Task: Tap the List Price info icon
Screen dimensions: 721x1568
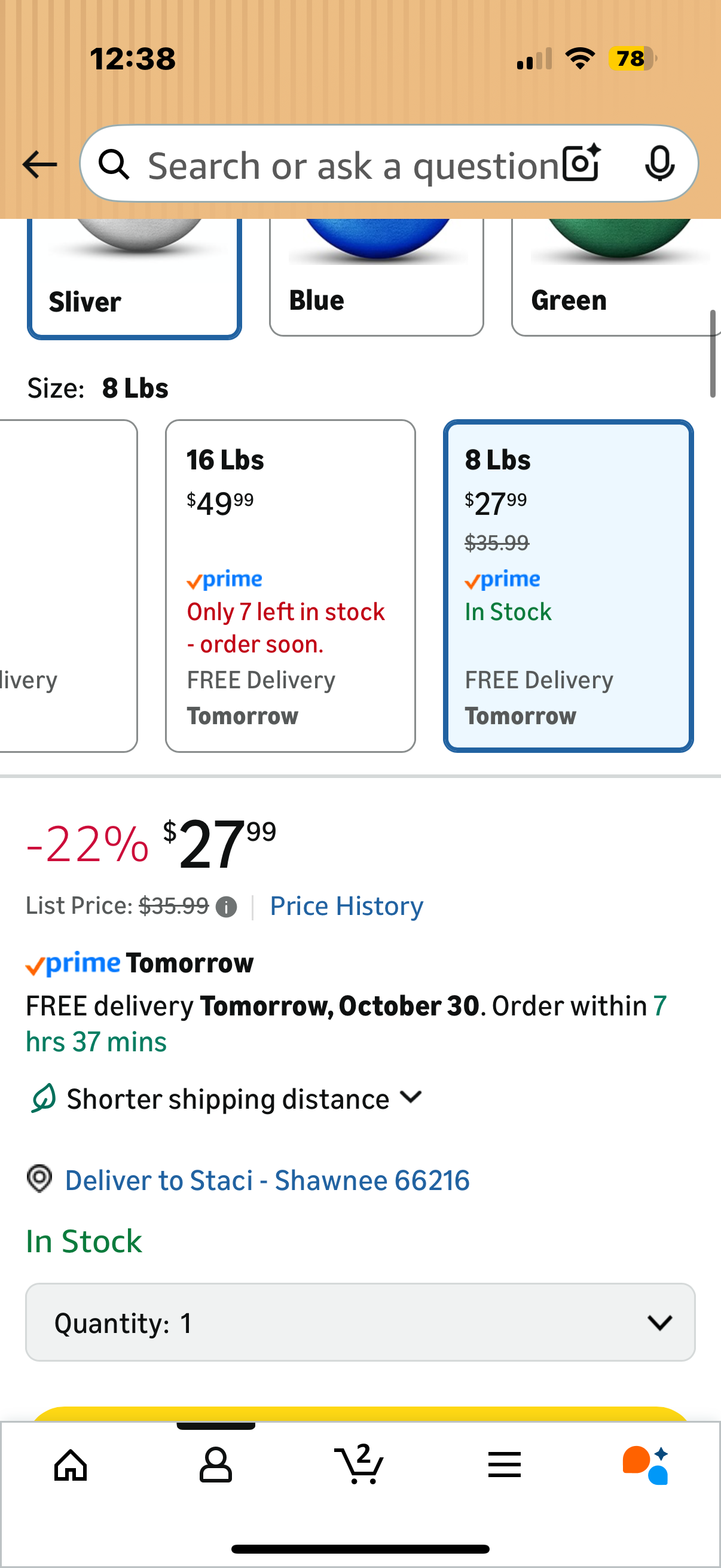Action: pyautogui.click(x=227, y=908)
